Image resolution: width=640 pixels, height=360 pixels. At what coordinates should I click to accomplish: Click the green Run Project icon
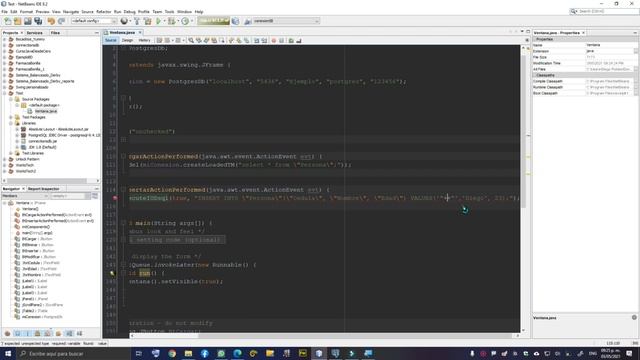click(x=158, y=21)
